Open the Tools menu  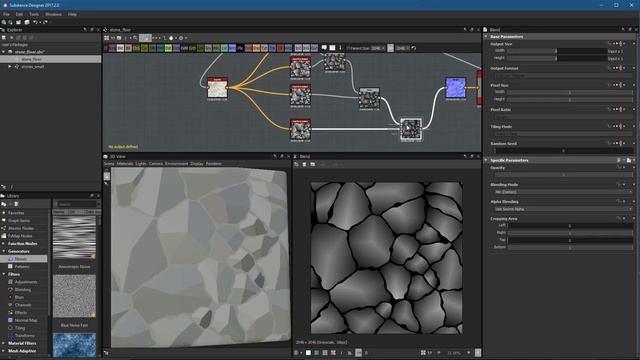click(x=34, y=14)
